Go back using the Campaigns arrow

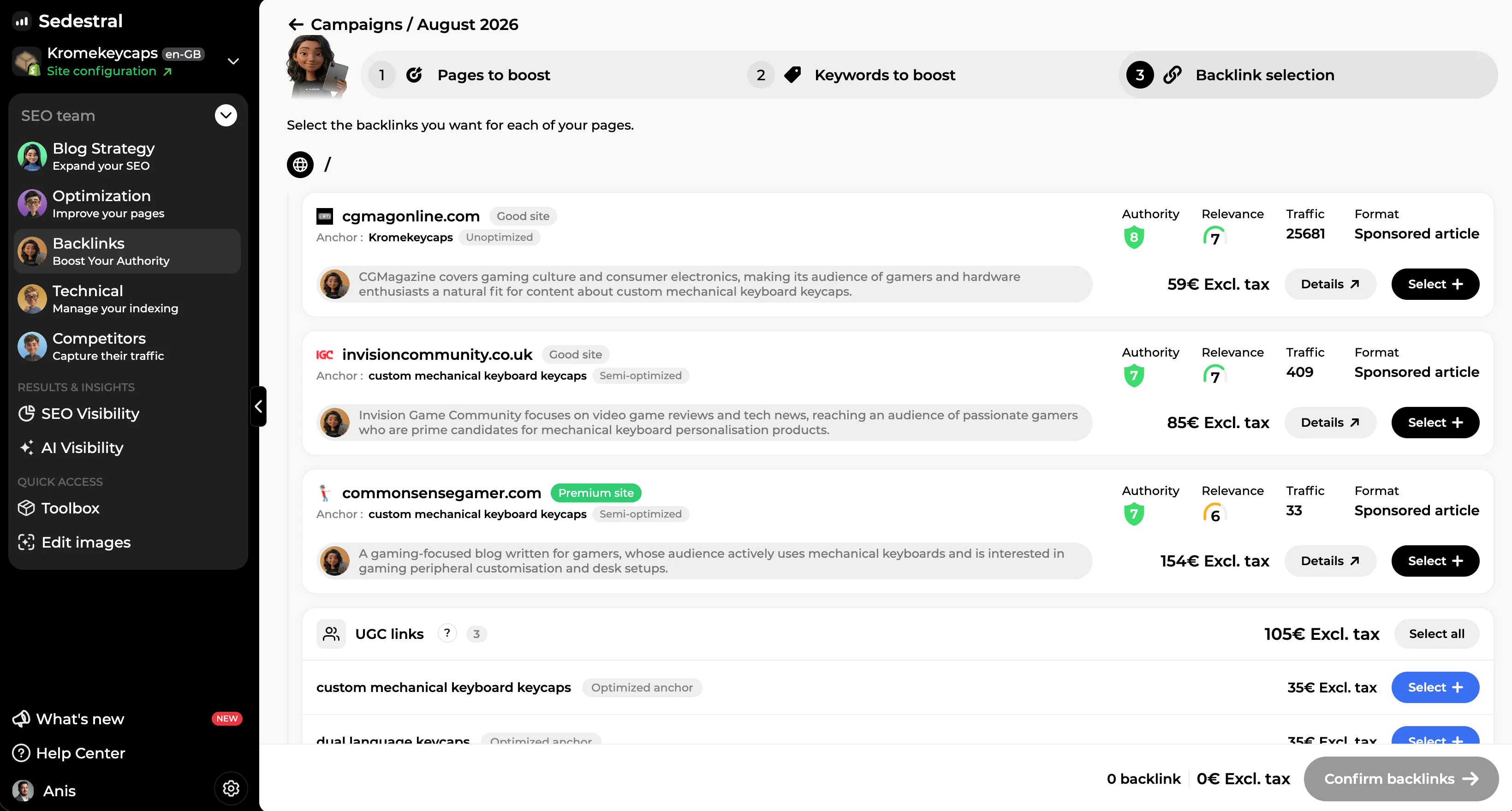296,24
